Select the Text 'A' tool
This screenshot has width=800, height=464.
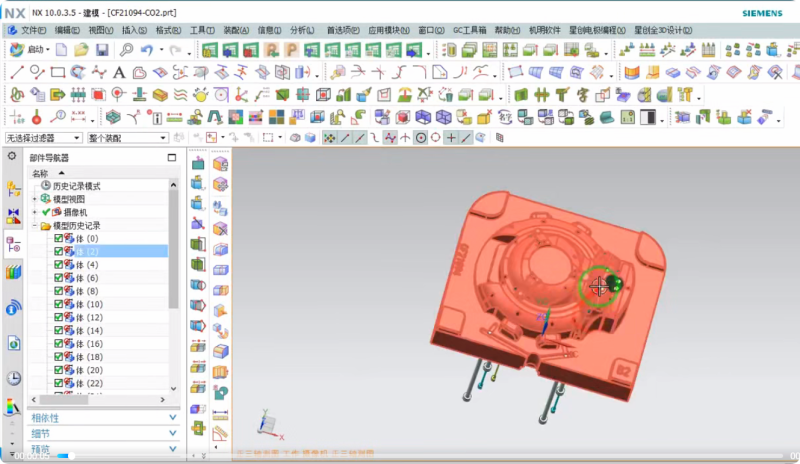pyautogui.click(x=119, y=72)
